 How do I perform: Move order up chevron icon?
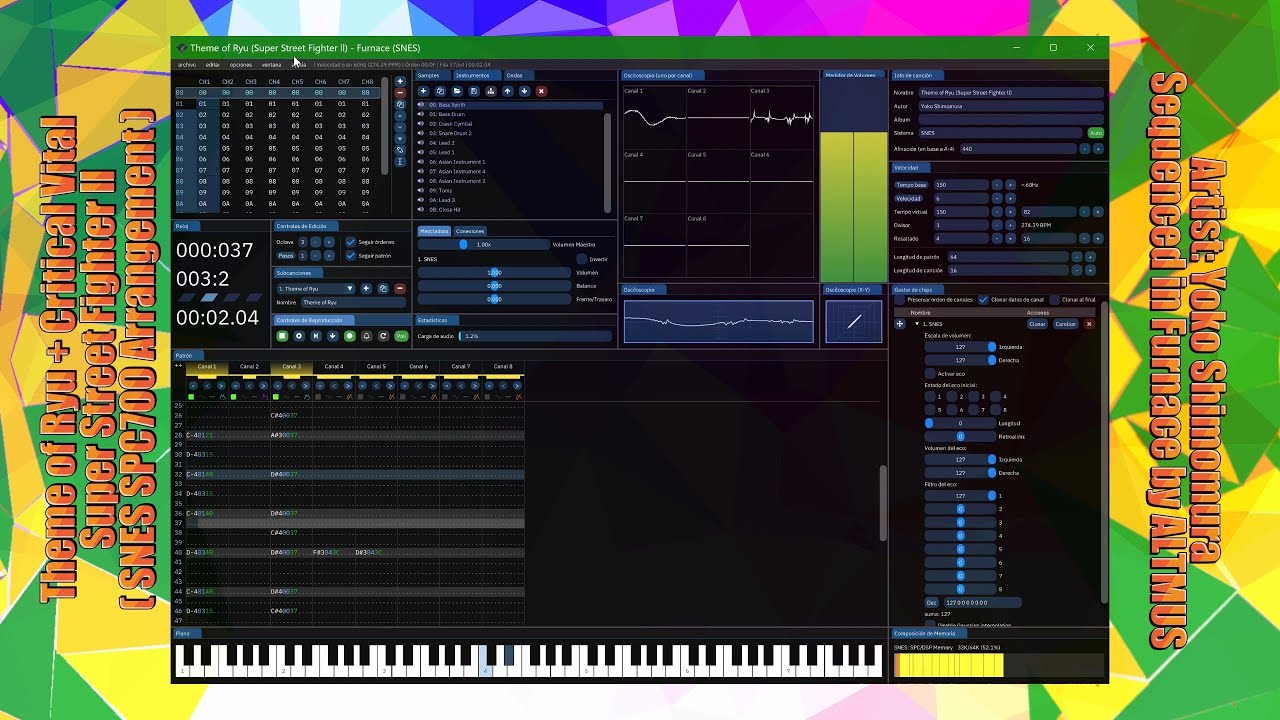(400, 116)
